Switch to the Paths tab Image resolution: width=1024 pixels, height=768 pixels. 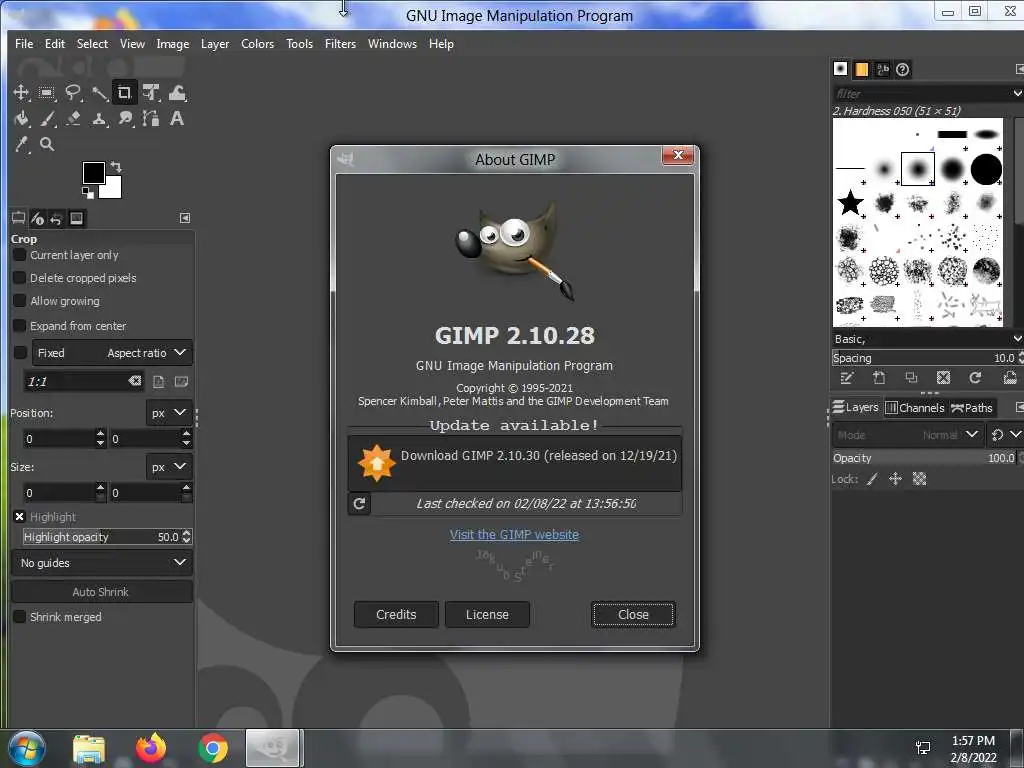click(972, 408)
